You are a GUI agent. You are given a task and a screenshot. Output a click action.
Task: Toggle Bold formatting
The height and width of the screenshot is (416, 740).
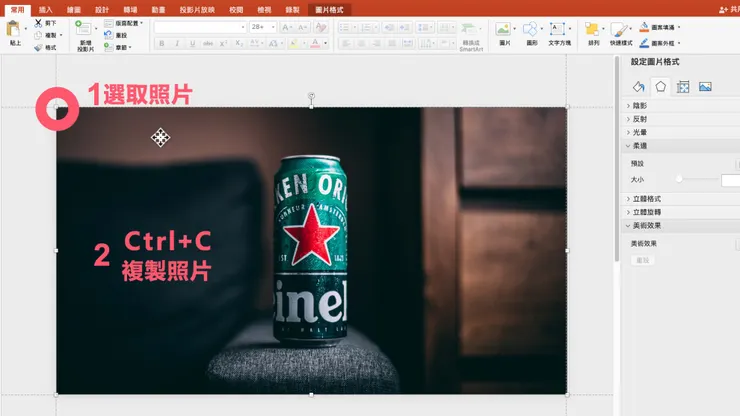(x=162, y=43)
